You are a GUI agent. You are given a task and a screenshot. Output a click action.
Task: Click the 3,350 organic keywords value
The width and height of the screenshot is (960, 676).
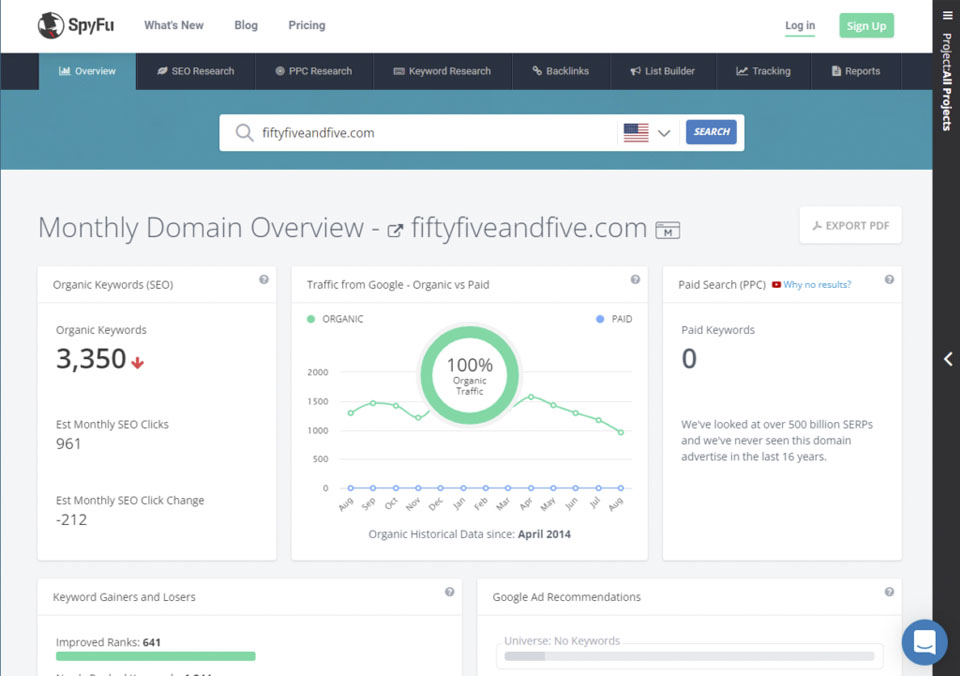click(91, 359)
